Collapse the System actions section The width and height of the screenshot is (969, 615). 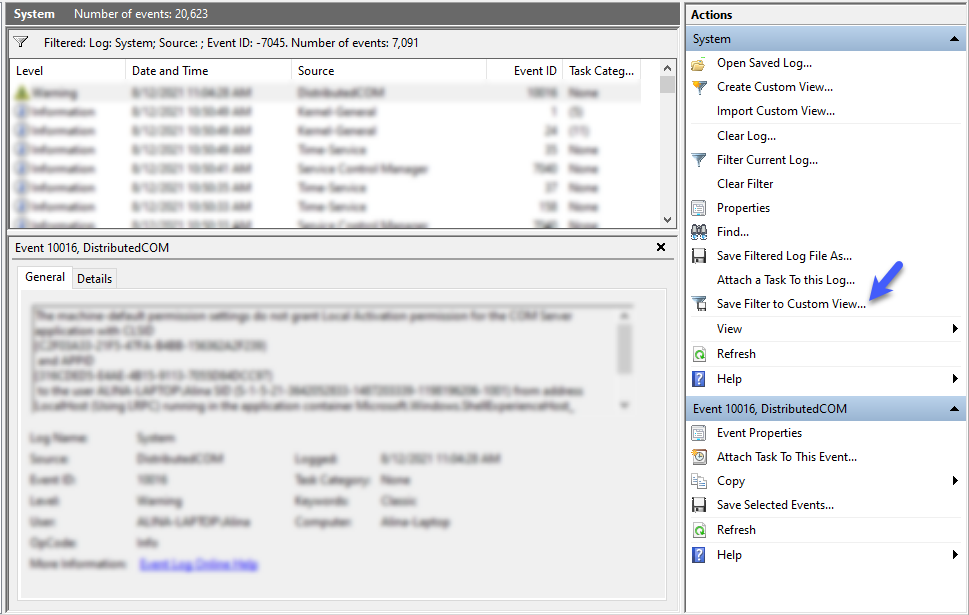tap(954, 39)
